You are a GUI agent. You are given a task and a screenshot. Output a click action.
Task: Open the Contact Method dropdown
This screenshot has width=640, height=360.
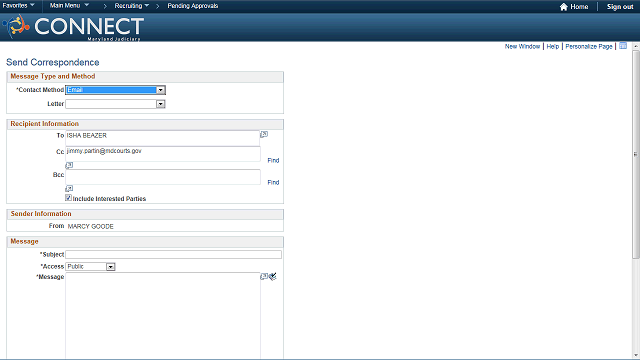click(x=116, y=90)
